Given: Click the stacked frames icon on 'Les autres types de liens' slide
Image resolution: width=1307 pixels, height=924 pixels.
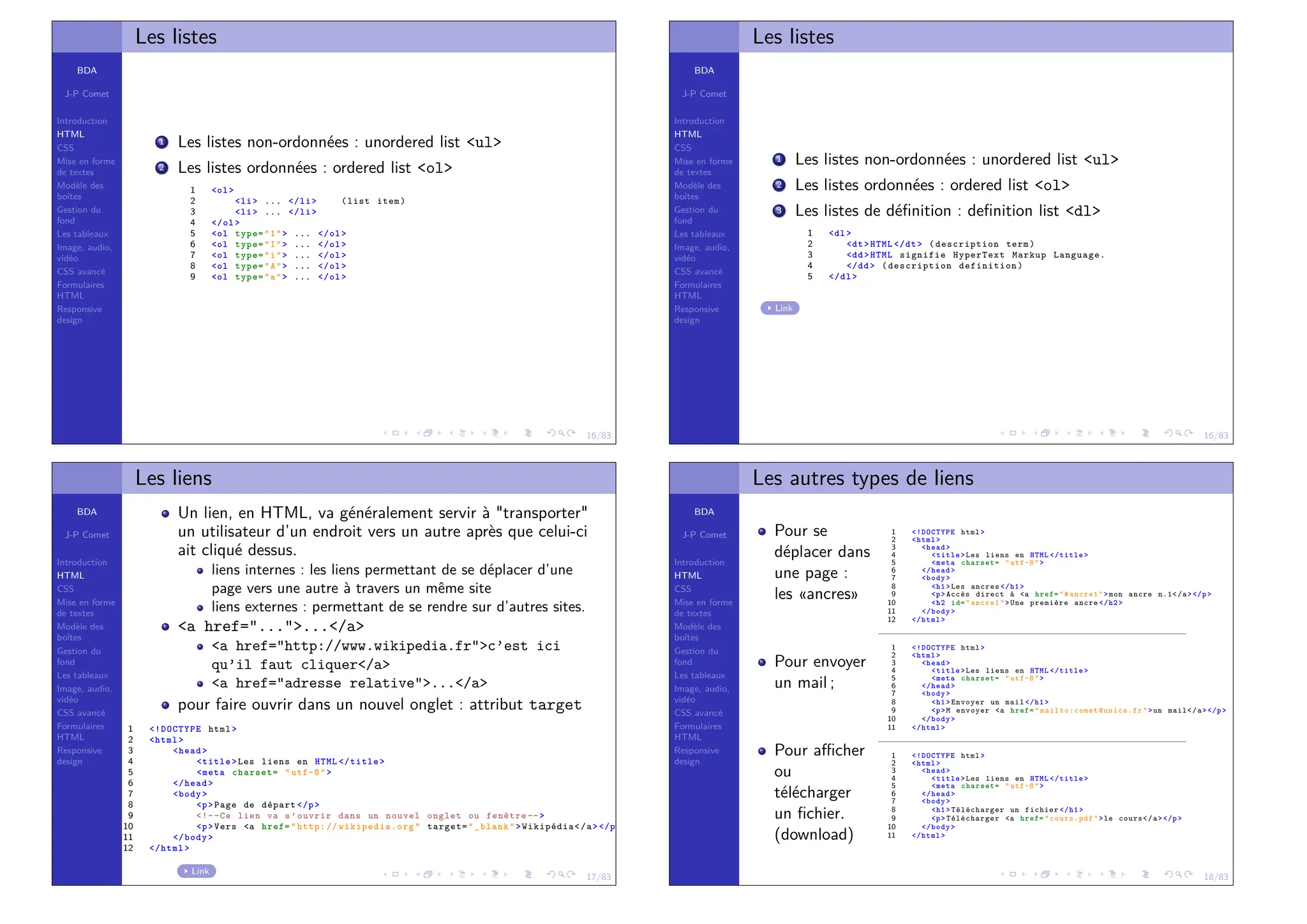Looking at the screenshot, I should coord(1045,874).
